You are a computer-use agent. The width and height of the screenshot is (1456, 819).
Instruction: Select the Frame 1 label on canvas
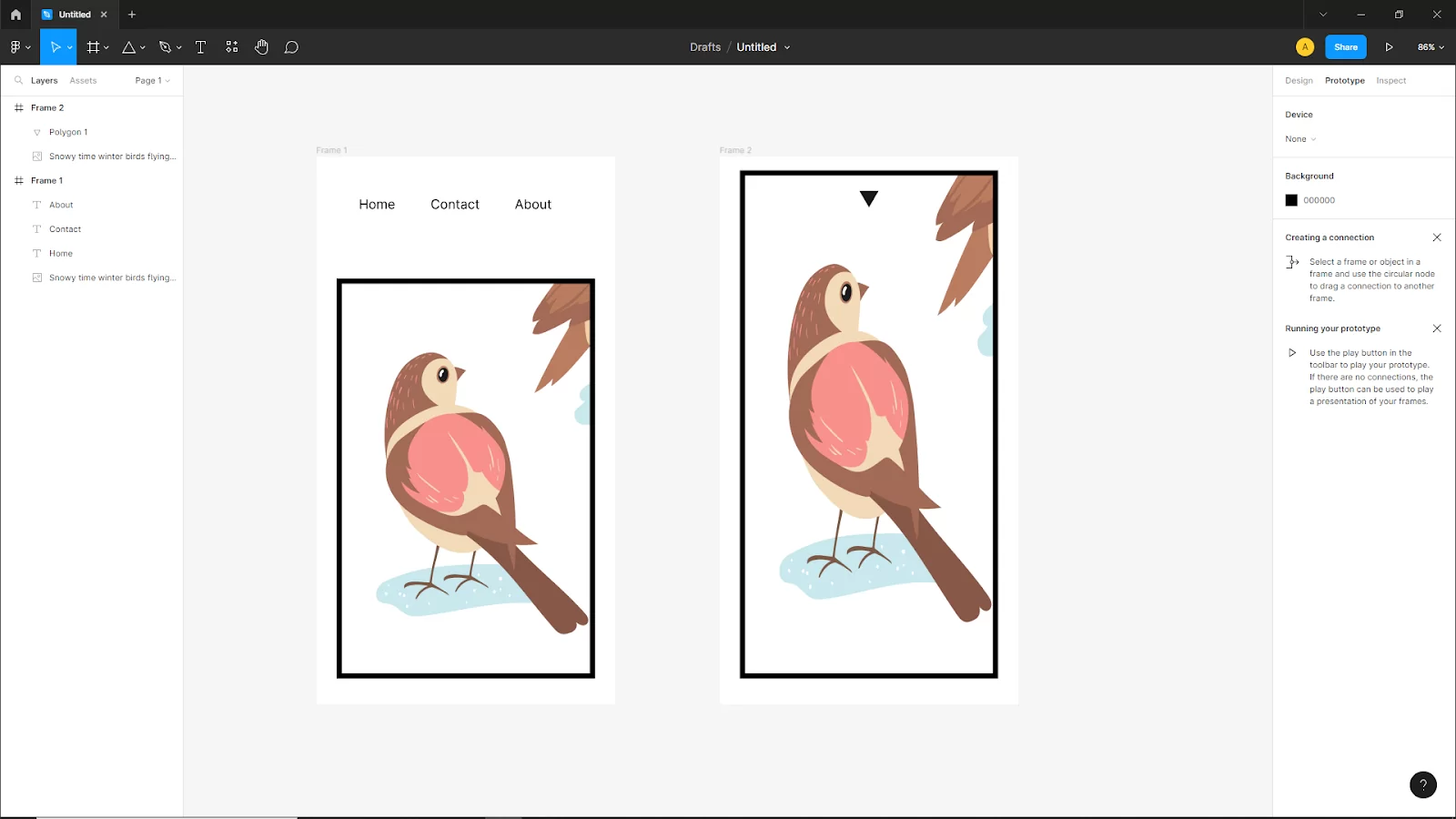point(332,150)
